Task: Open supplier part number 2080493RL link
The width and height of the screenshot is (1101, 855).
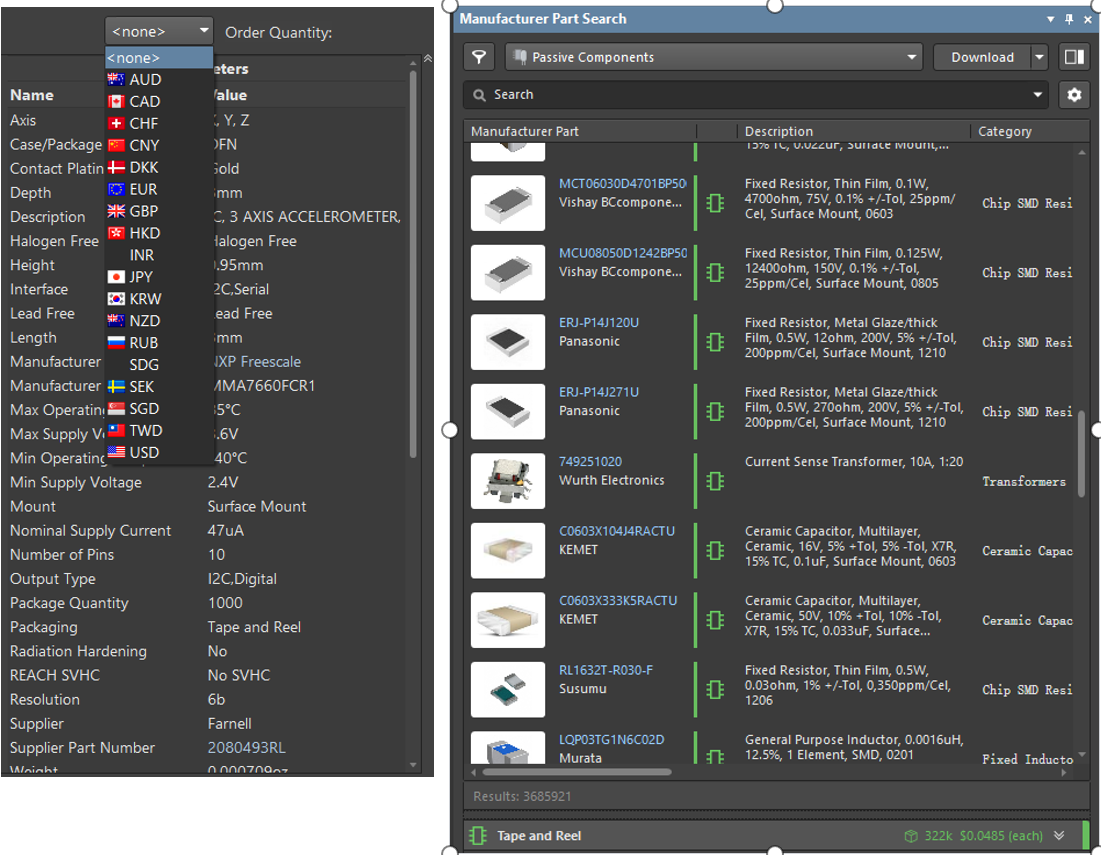Action: coord(246,748)
